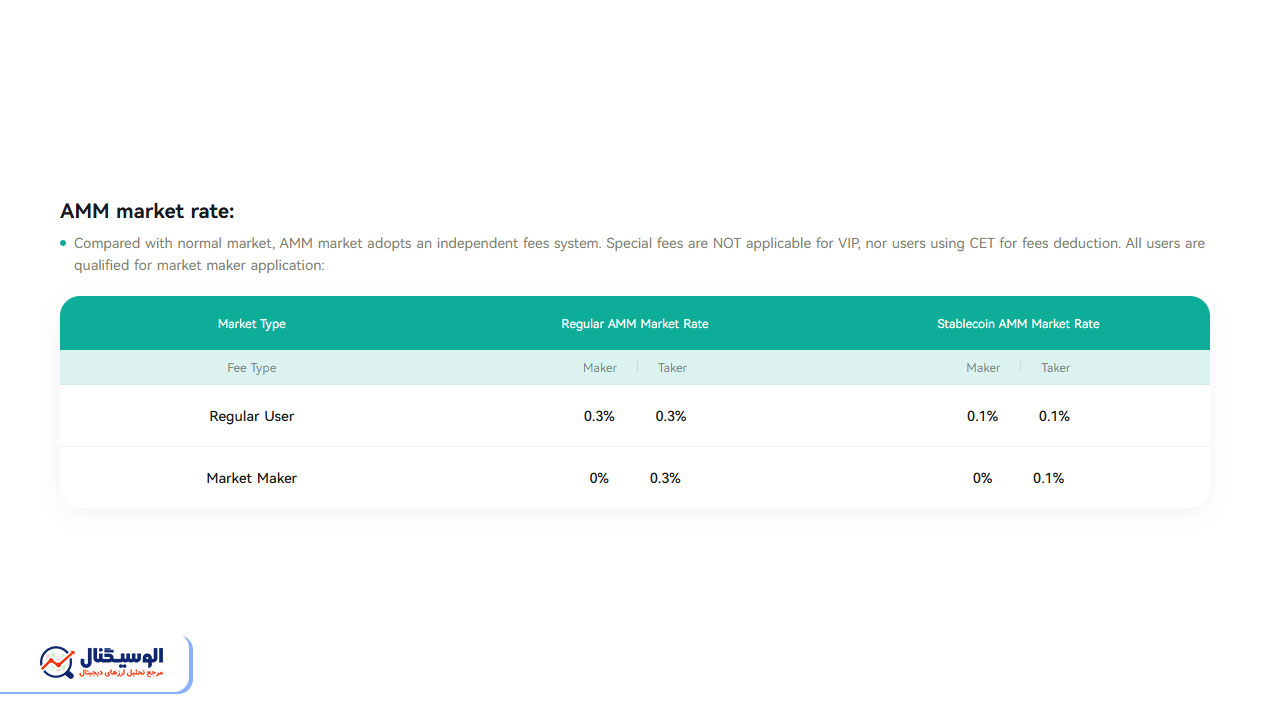The height and width of the screenshot is (720, 1280).
Task: Select the Stablecoin AMM Market Rate header
Action: click(1018, 324)
